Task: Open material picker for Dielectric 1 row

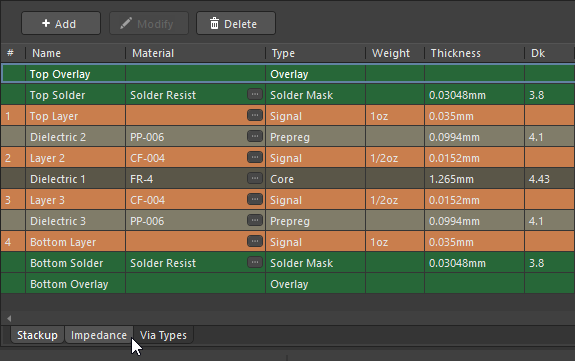Action: [255, 178]
